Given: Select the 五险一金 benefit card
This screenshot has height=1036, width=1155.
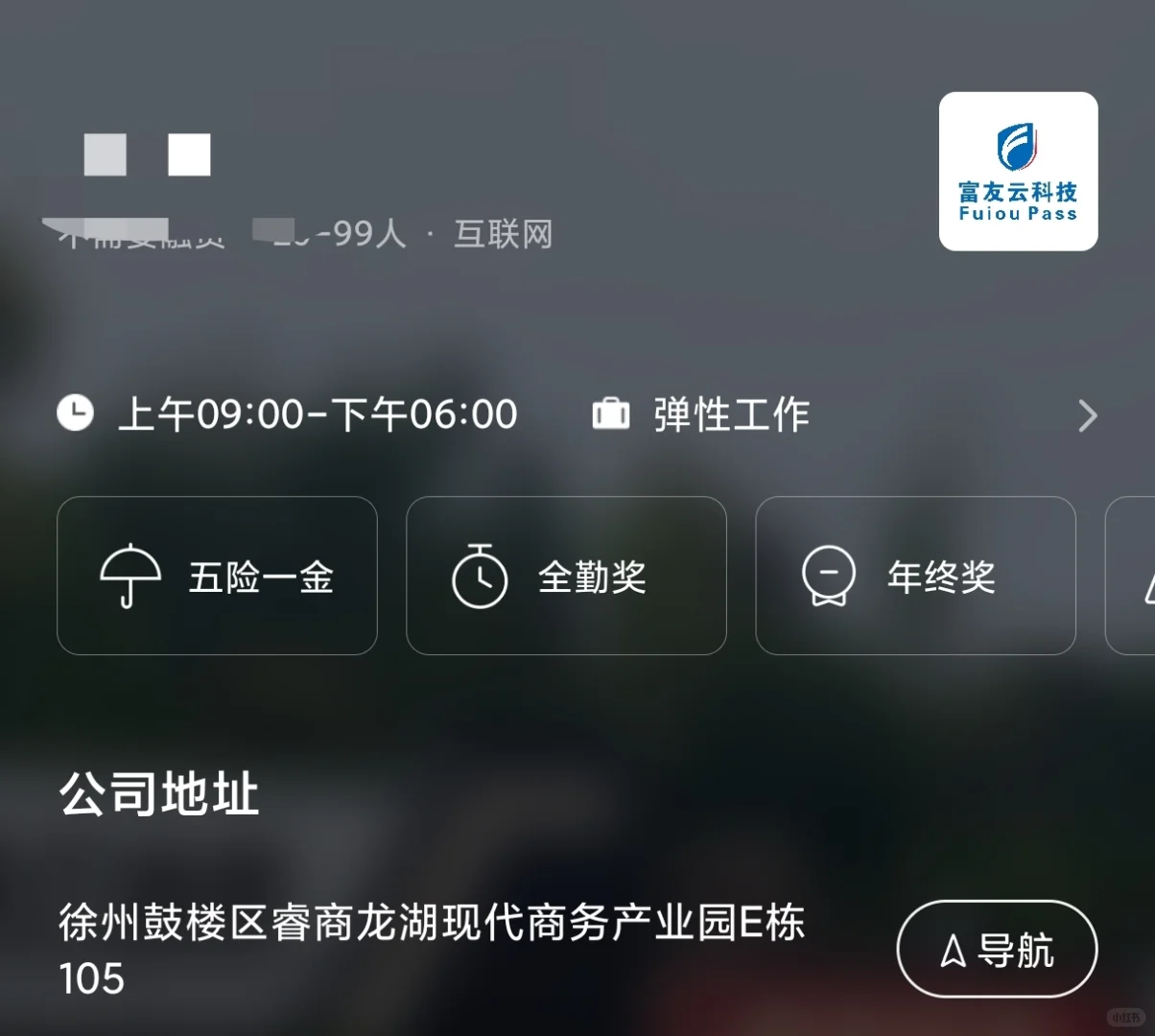Looking at the screenshot, I should click(x=217, y=576).
